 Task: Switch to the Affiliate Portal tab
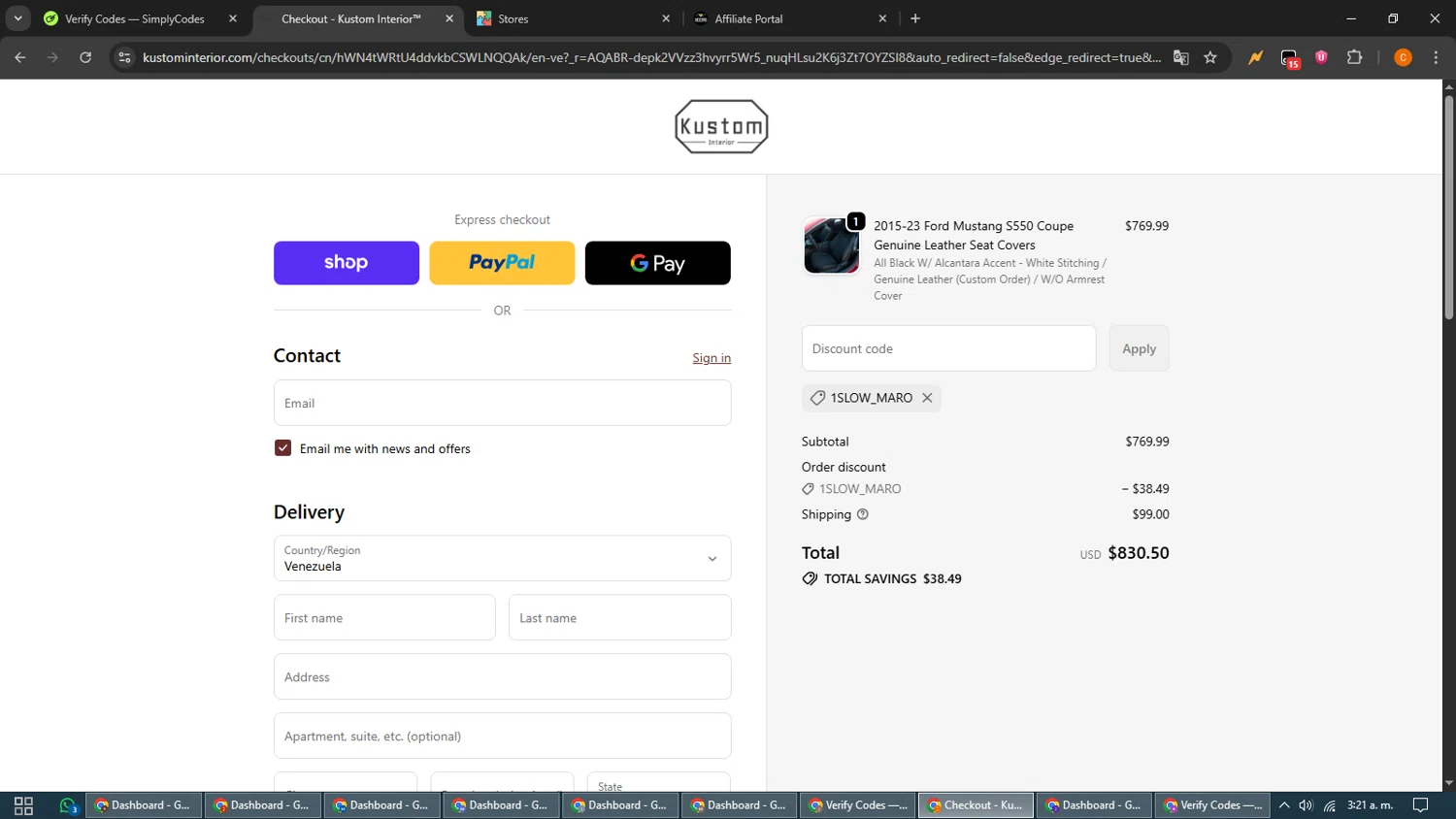coord(789,18)
